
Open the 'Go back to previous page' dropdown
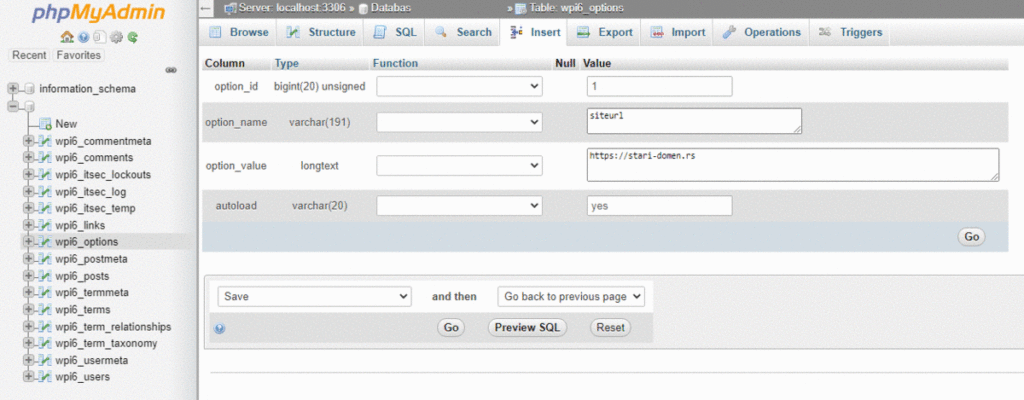click(571, 296)
